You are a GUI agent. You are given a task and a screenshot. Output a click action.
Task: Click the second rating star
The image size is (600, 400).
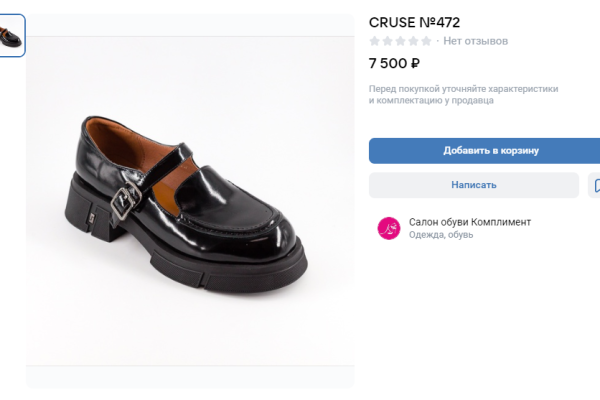pyautogui.click(x=388, y=41)
